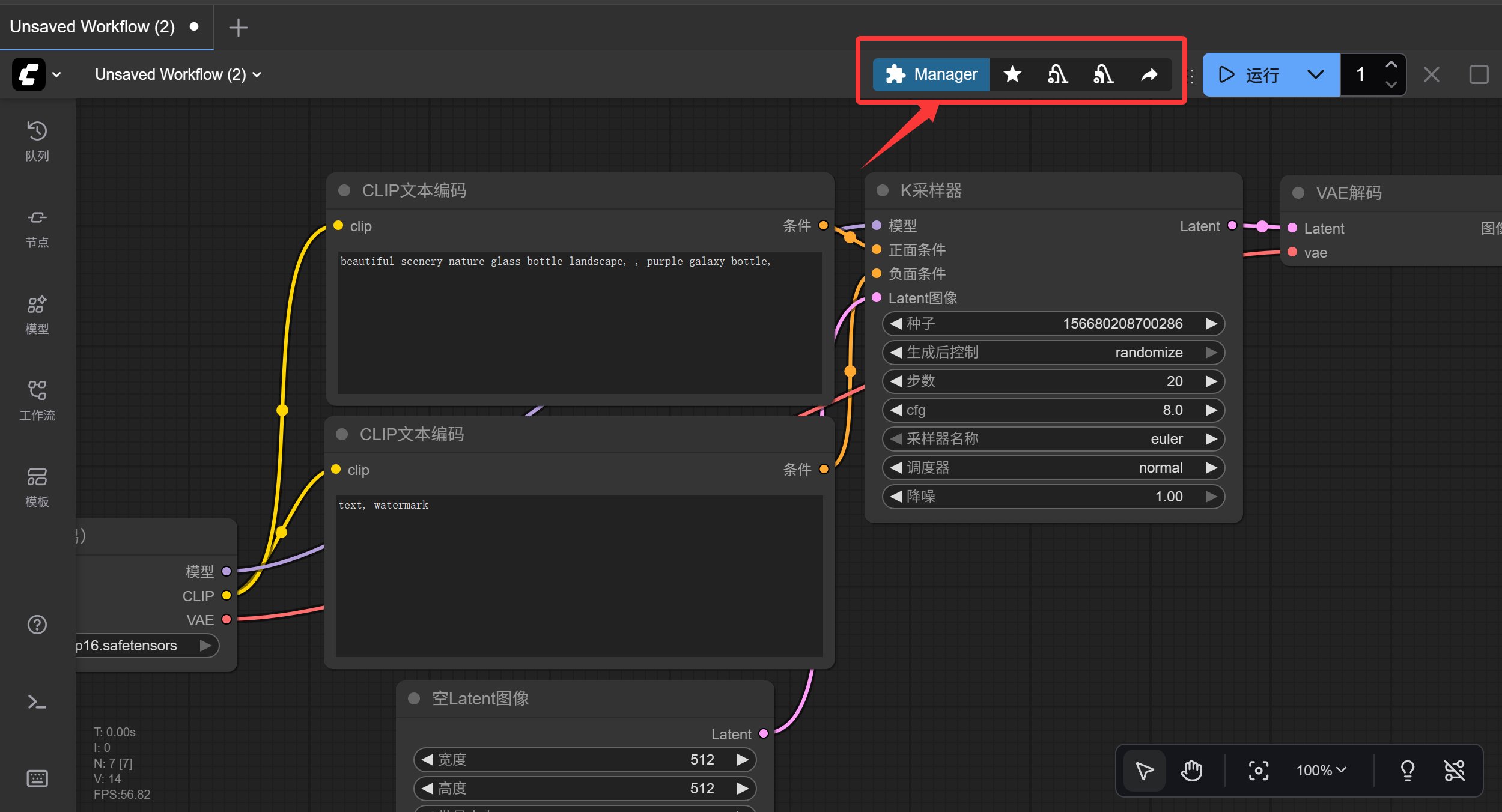The height and width of the screenshot is (812, 1502).
Task: Collapse the K采样器 node via its dot
Action: coord(883,190)
